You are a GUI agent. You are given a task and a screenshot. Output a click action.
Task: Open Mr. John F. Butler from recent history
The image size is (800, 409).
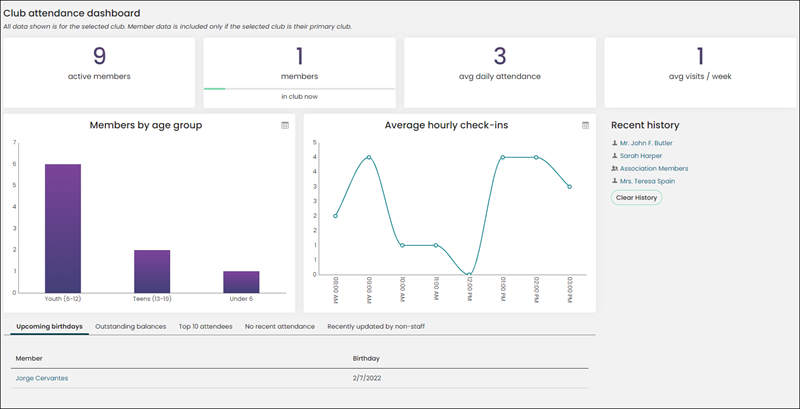(646, 143)
